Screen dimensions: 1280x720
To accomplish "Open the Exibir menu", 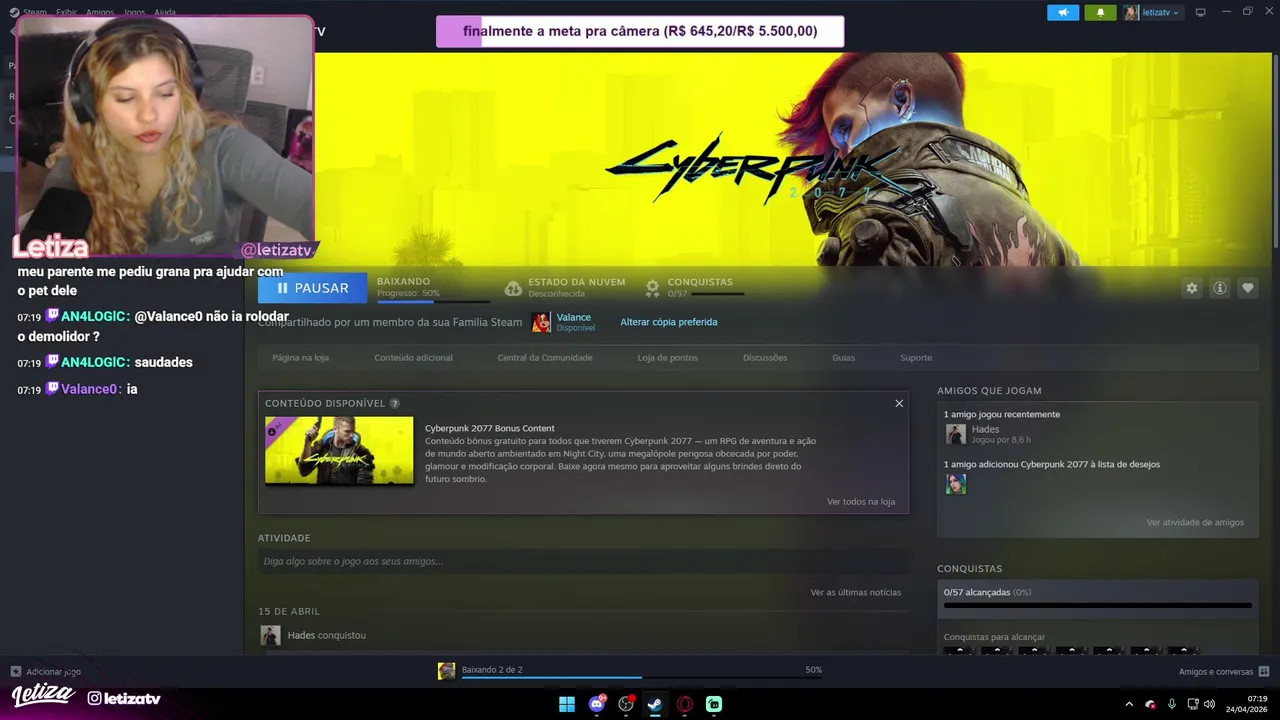I will (x=66, y=12).
